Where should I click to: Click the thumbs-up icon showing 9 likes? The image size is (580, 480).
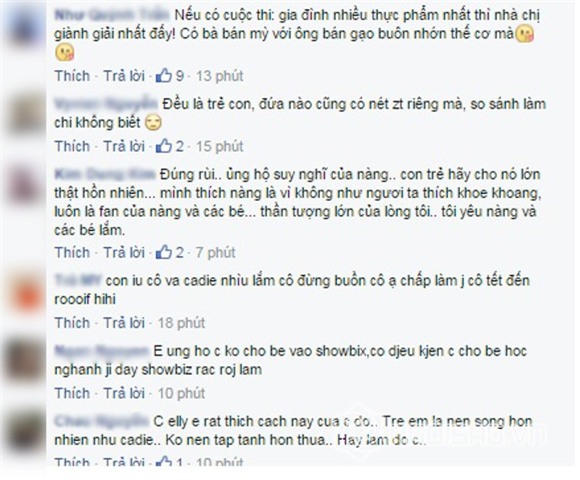point(164,76)
